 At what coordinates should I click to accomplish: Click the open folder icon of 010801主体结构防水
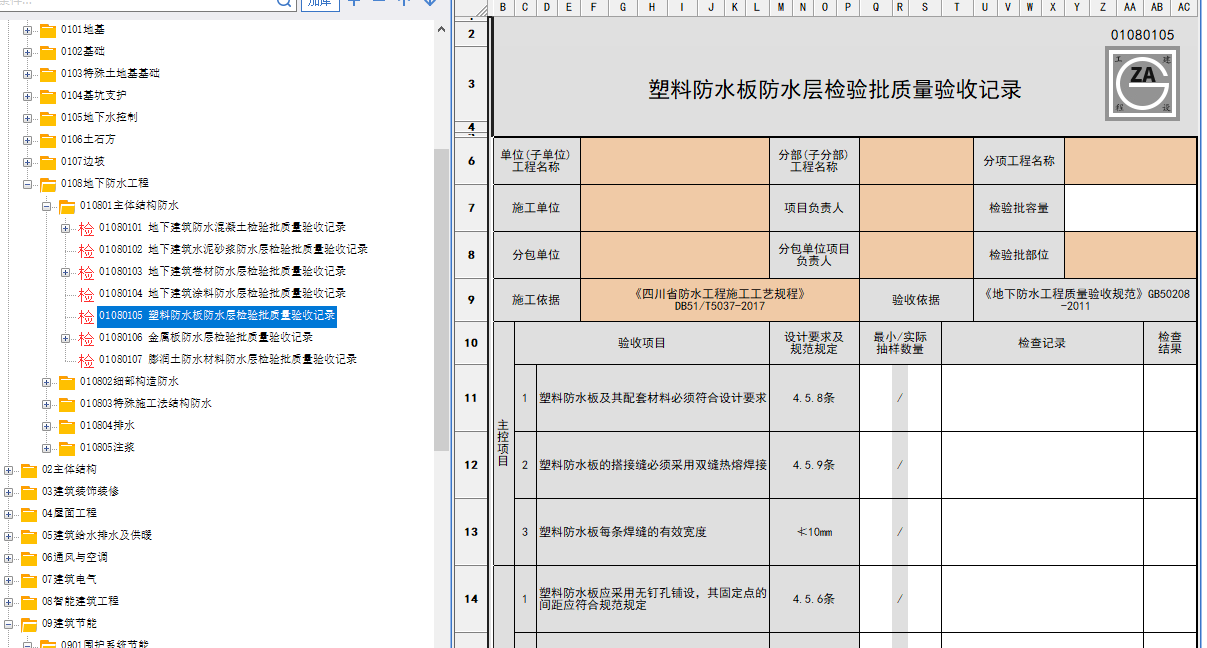67,206
